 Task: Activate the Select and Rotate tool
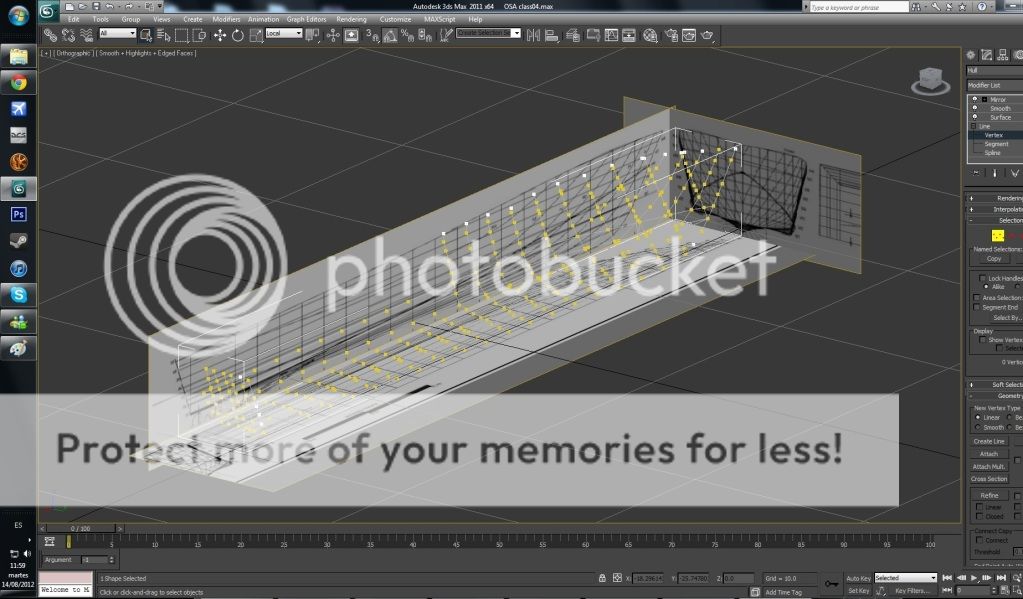238,35
